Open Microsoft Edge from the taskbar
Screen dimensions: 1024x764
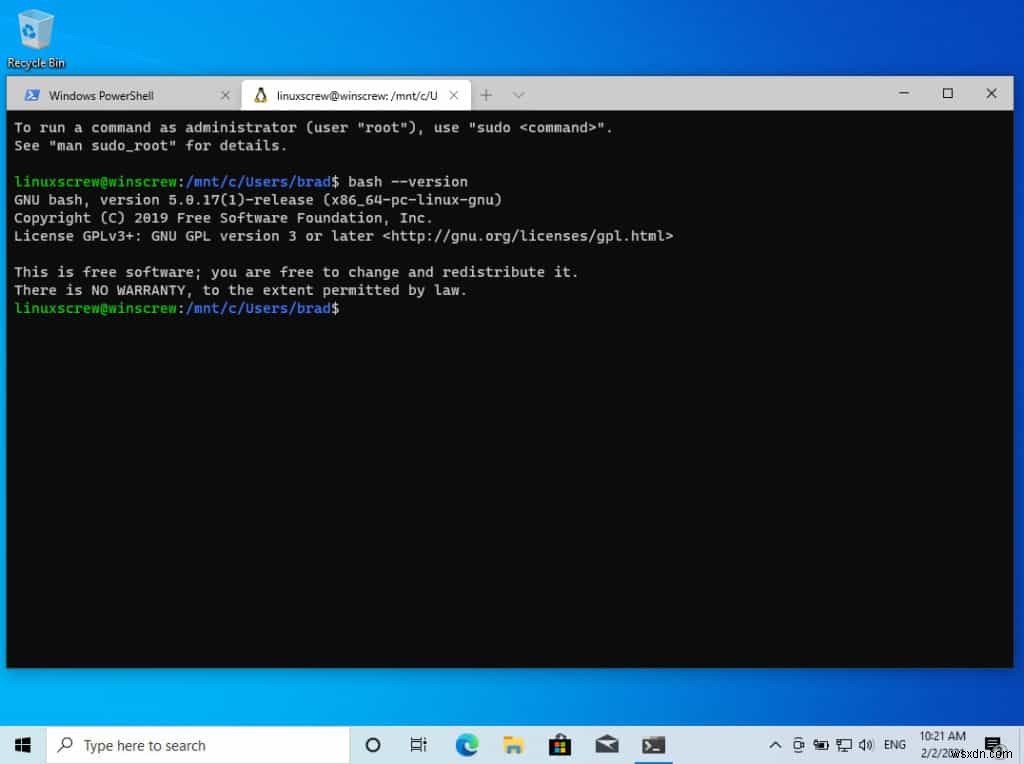[x=466, y=744]
